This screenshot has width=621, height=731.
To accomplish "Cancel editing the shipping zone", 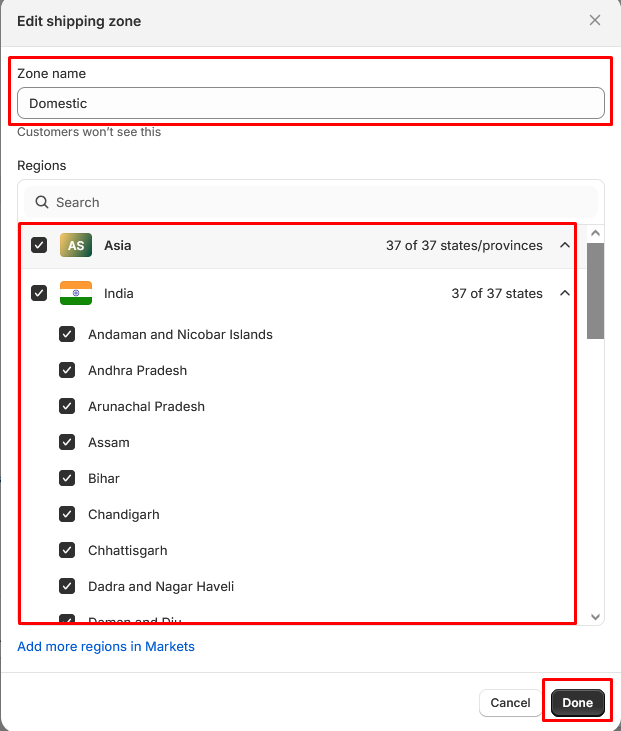I will click(x=510, y=703).
